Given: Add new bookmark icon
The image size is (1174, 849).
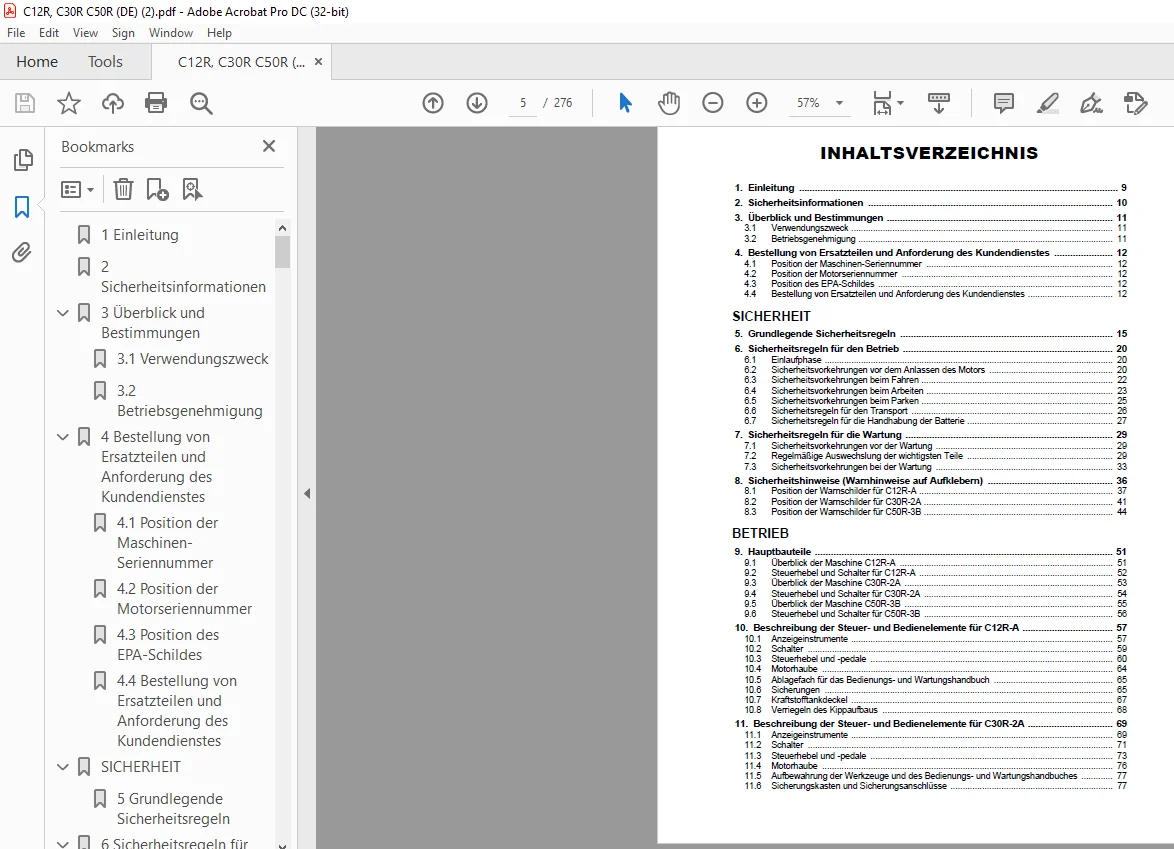Looking at the screenshot, I should [157, 189].
